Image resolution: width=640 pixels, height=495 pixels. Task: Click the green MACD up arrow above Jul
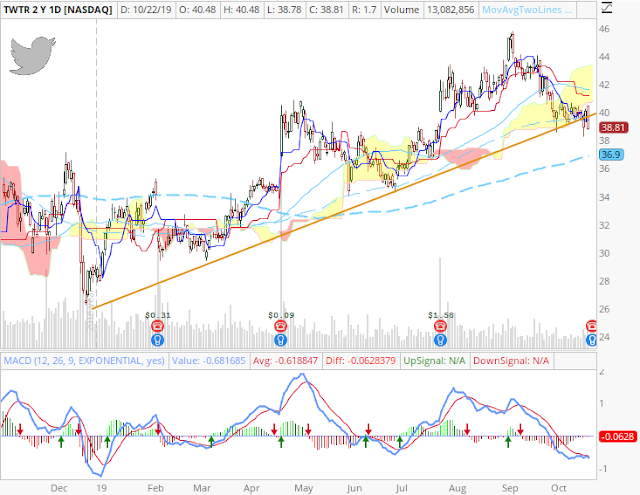point(400,442)
